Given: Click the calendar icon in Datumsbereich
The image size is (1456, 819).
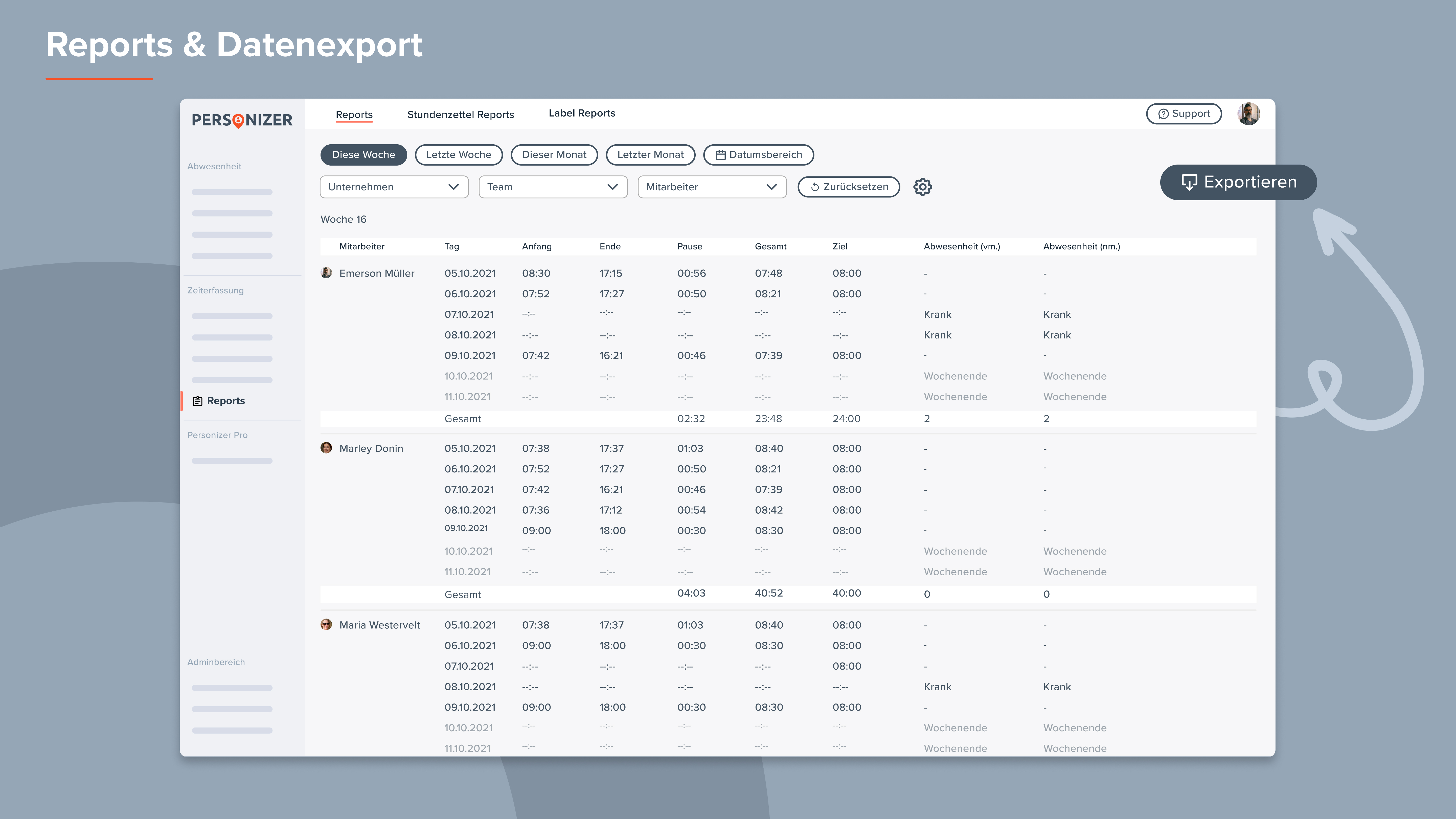Looking at the screenshot, I should (720, 155).
